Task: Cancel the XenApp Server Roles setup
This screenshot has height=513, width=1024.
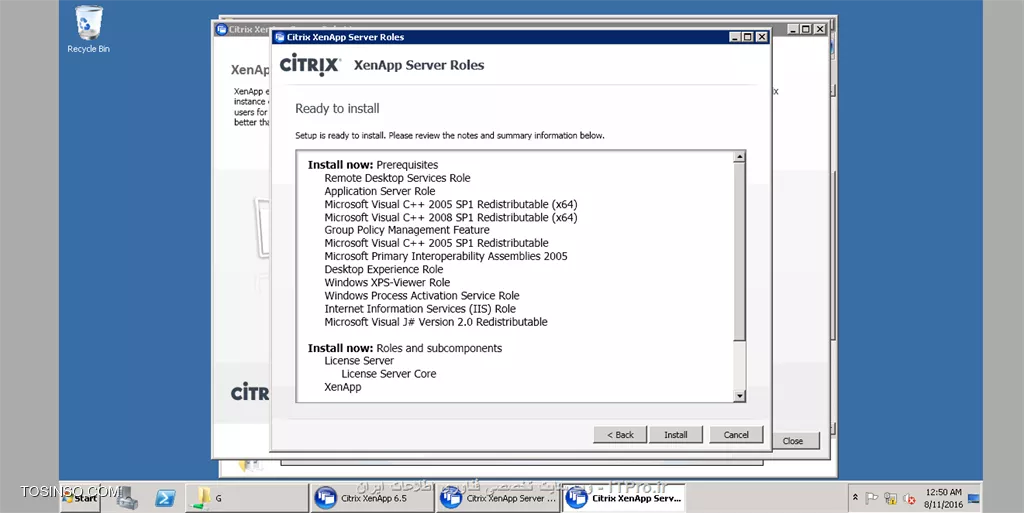Action: [736, 435]
